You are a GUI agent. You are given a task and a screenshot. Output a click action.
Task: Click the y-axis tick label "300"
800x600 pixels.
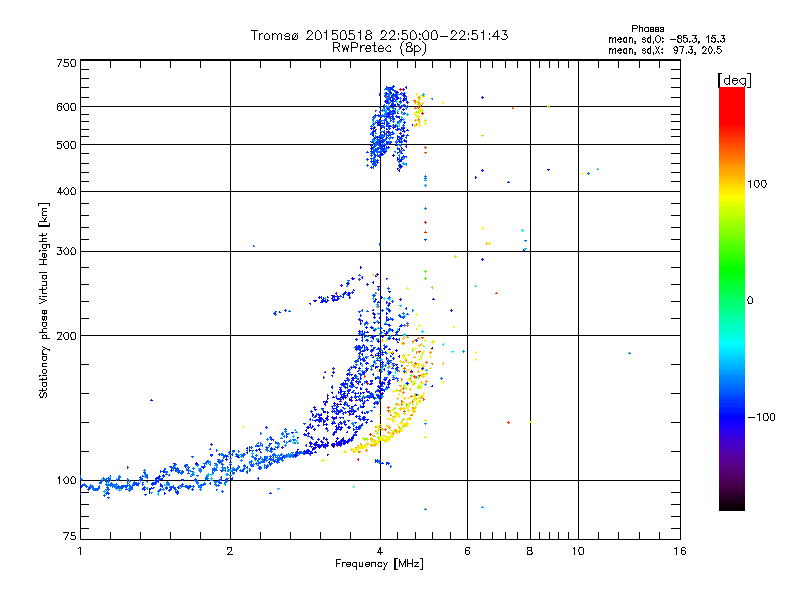(67, 252)
